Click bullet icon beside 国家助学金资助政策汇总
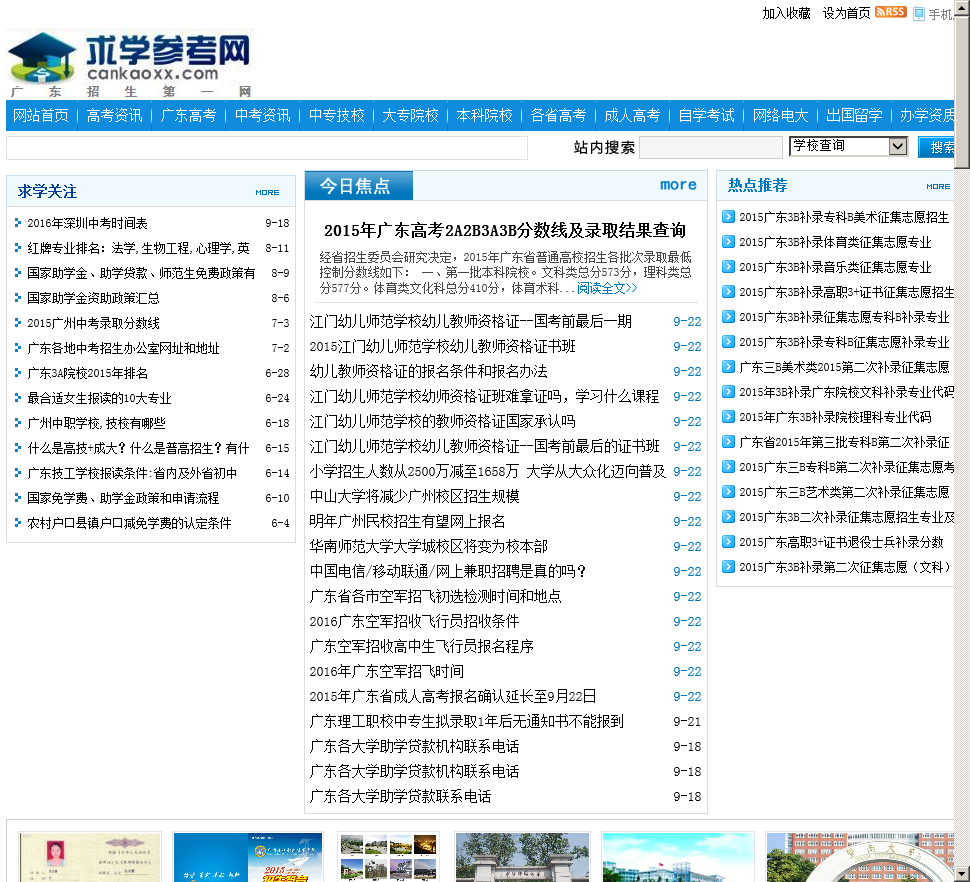Screen dimensions: 970x882 (x=18, y=298)
